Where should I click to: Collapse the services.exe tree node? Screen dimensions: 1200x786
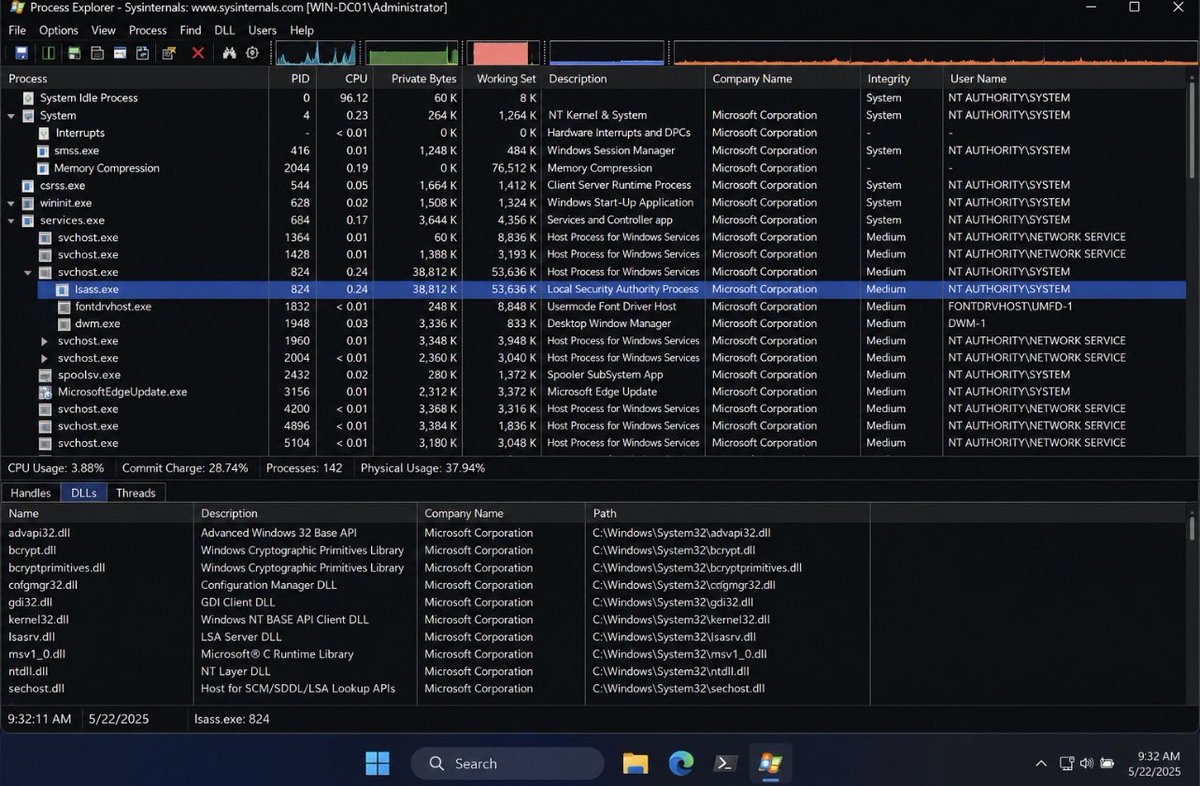(11, 220)
